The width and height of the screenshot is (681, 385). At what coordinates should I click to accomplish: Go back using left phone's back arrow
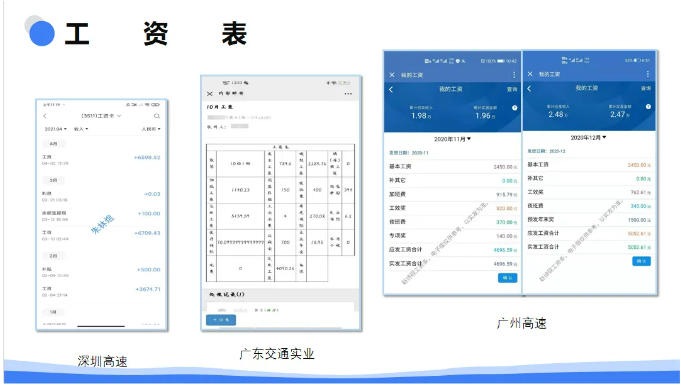click(45, 116)
